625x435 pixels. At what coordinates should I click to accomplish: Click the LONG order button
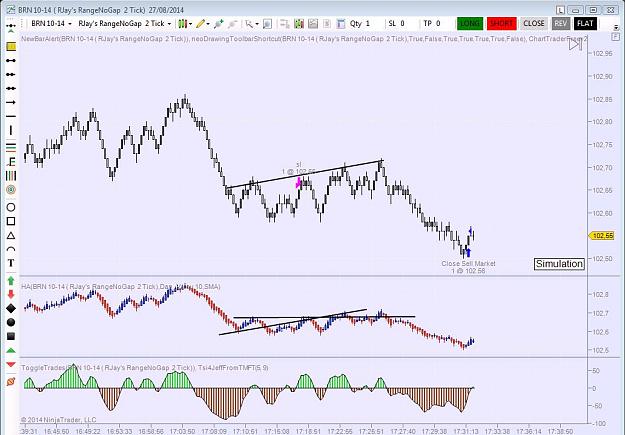pos(470,24)
